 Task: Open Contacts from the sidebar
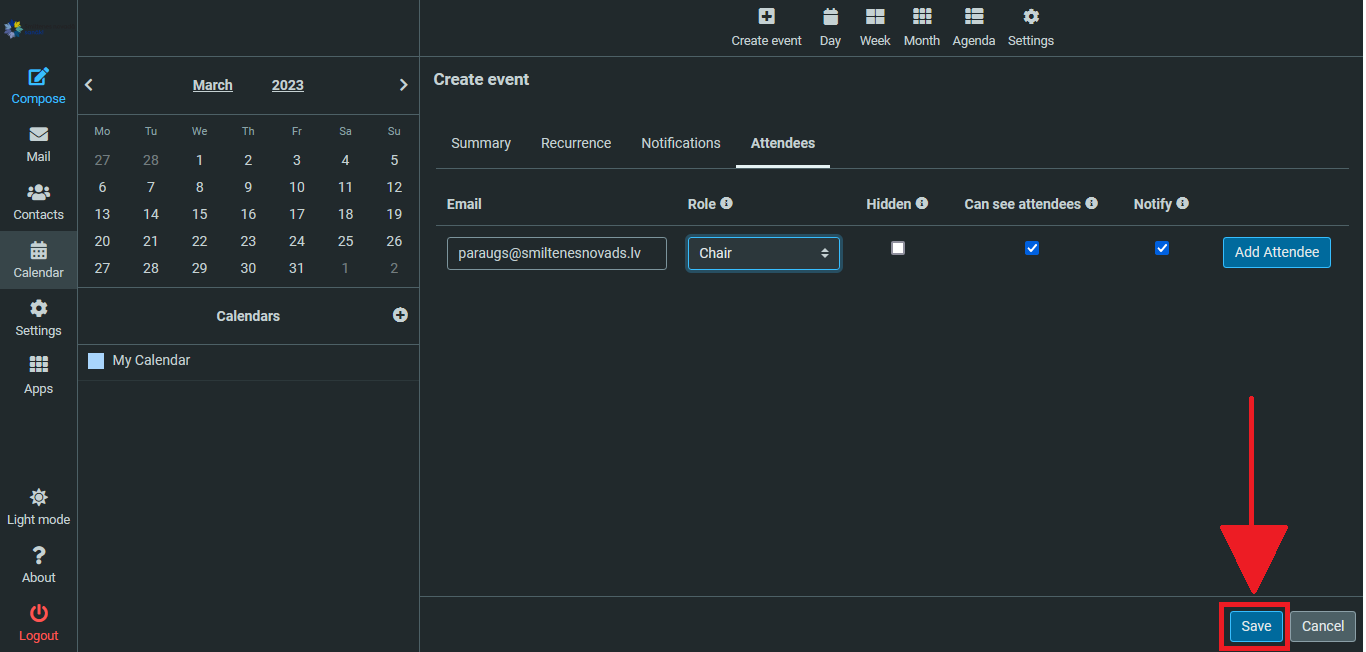pyautogui.click(x=38, y=202)
